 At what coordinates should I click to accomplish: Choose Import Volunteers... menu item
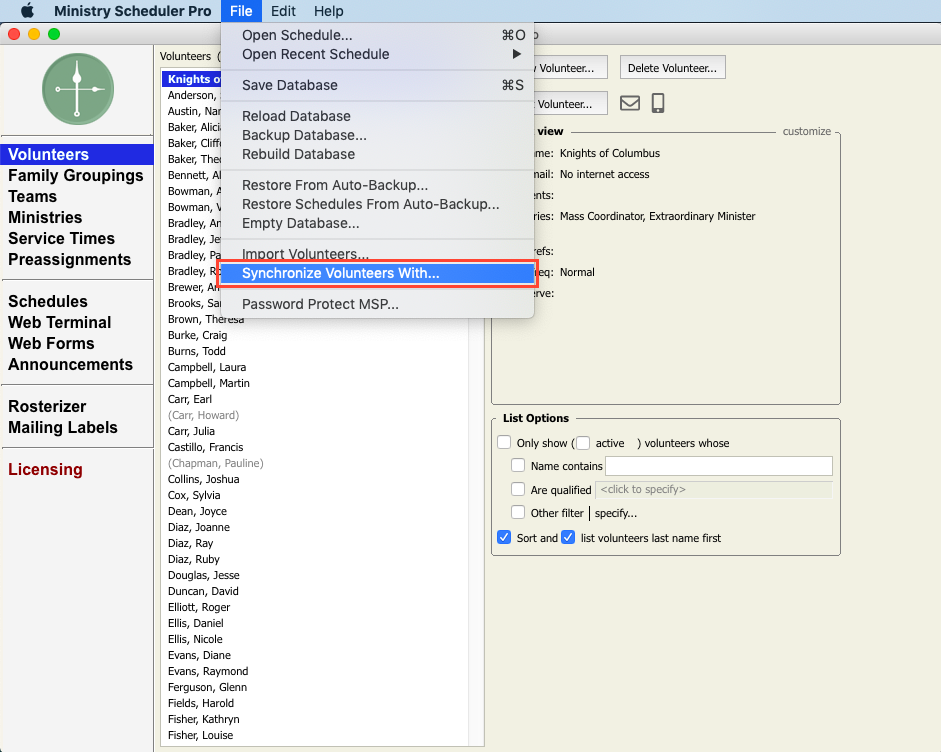pyautogui.click(x=377, y=254)
